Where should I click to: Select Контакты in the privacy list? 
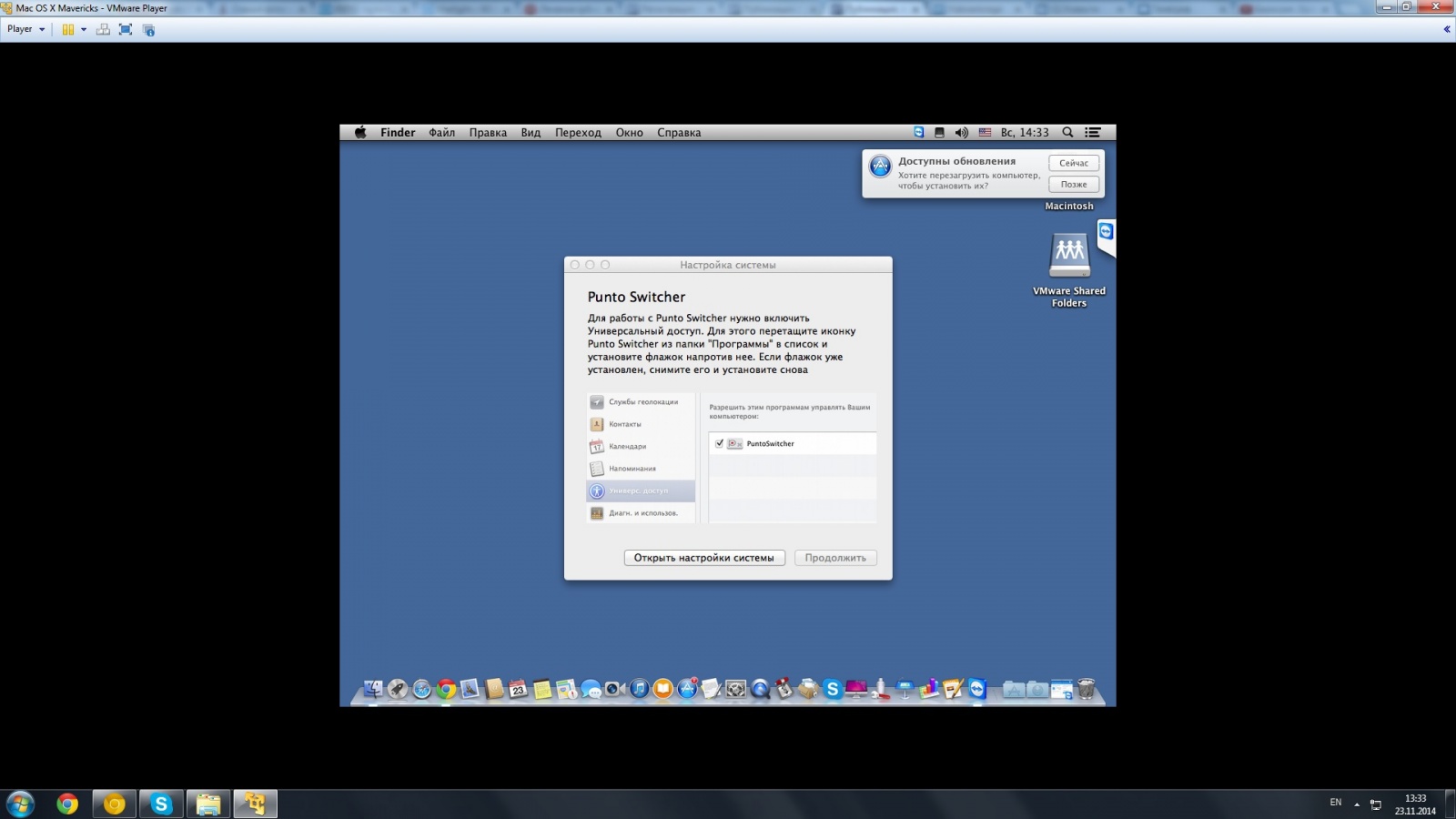pos(641,424)
